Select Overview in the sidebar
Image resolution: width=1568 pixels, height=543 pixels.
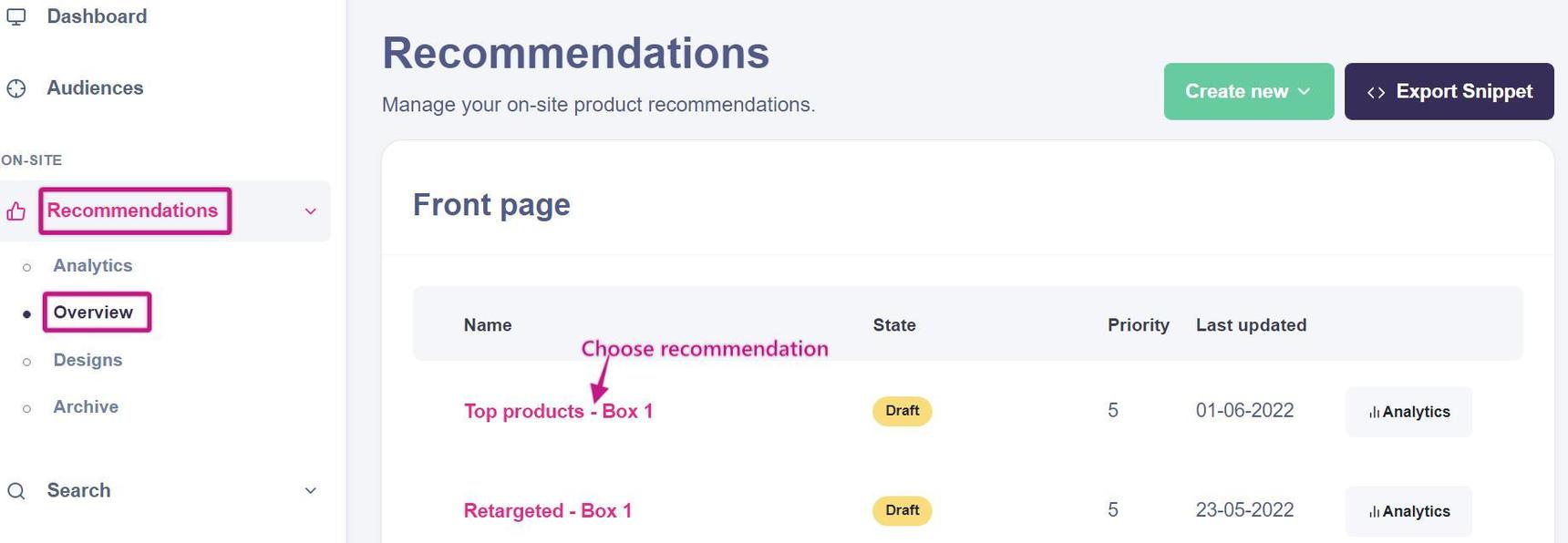pos(93,312)
